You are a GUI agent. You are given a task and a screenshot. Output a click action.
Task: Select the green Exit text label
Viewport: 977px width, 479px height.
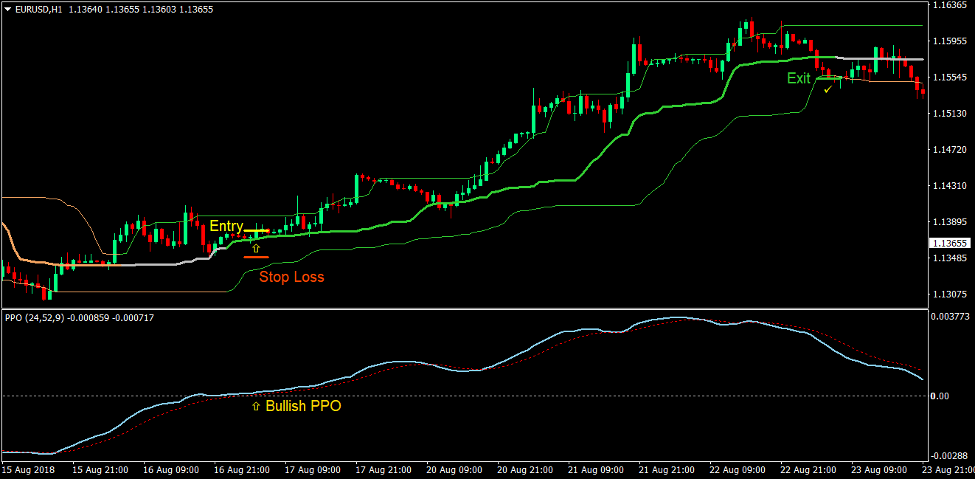pyautogui.click(x=799, y=78)
